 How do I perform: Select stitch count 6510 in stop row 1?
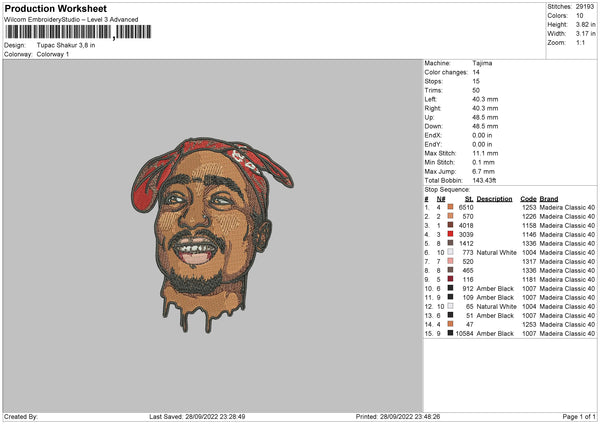466,207
